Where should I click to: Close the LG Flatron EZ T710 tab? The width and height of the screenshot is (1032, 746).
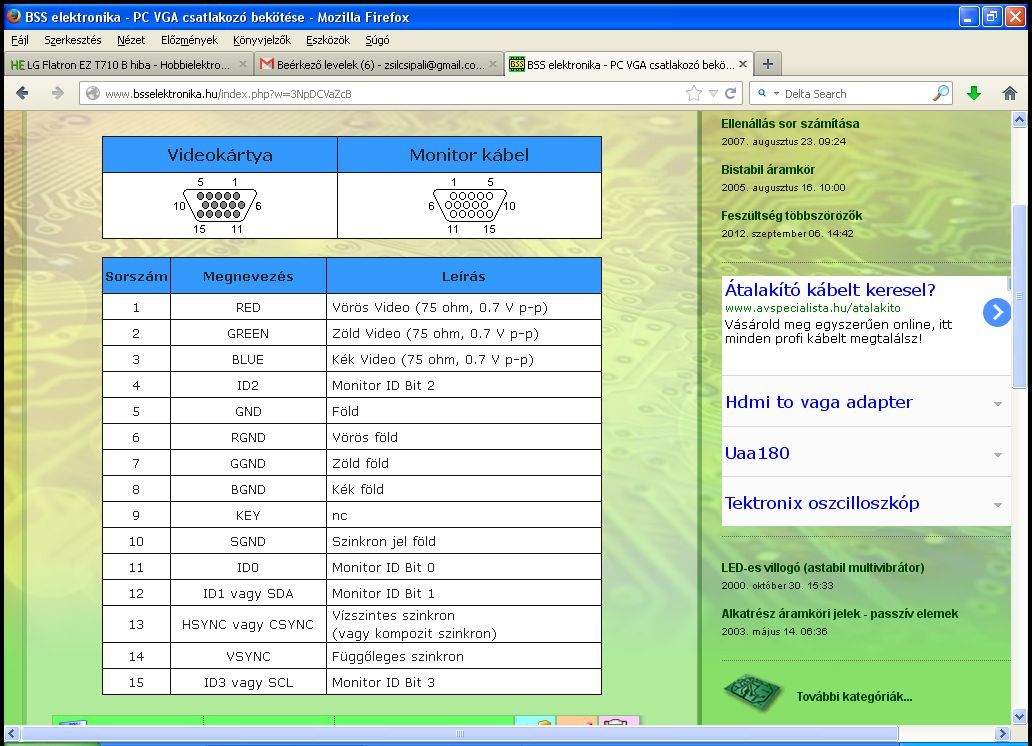tap(242, 65)
